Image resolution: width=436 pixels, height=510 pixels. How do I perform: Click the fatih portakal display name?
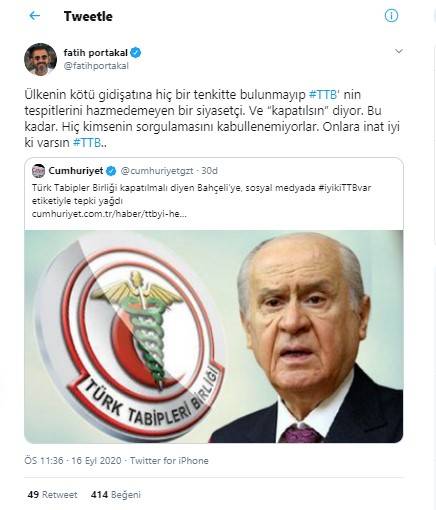click(96, 53)
